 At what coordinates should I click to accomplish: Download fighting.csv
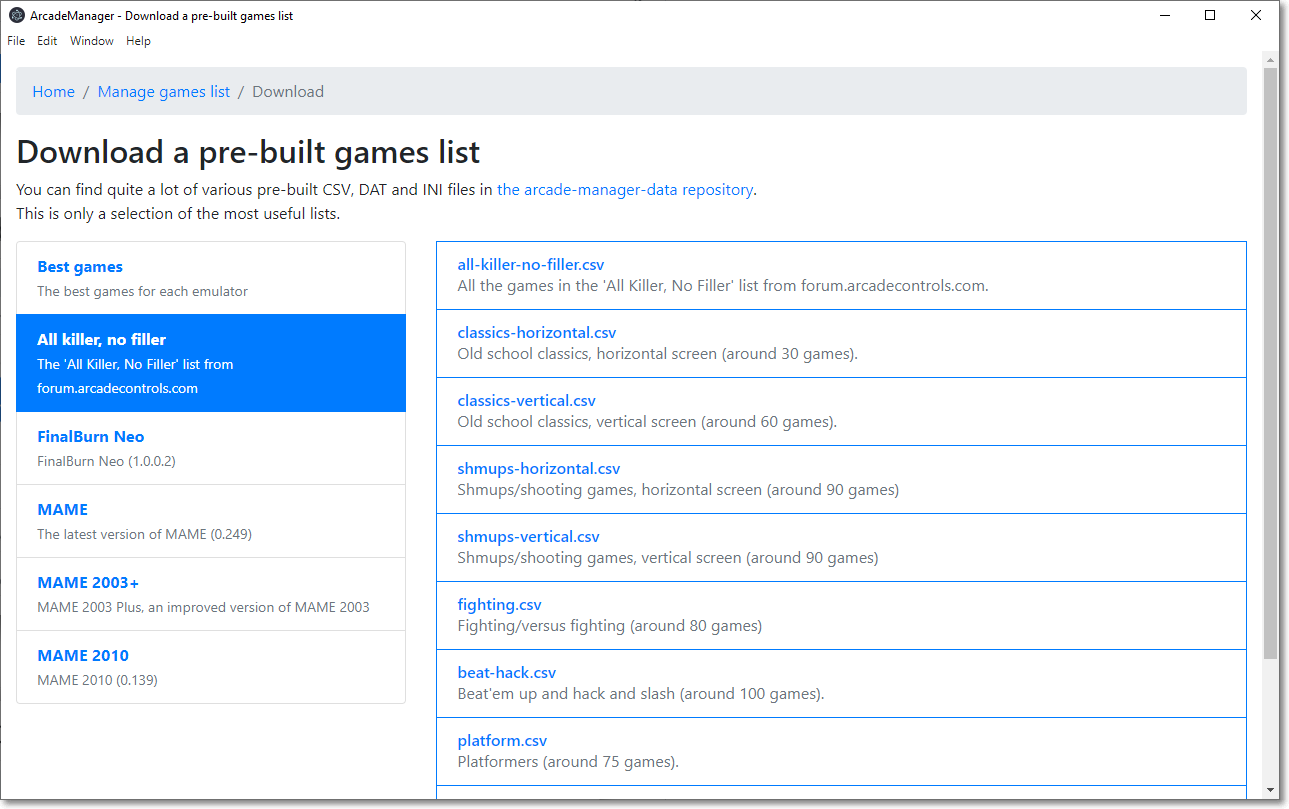coord(500,605)
